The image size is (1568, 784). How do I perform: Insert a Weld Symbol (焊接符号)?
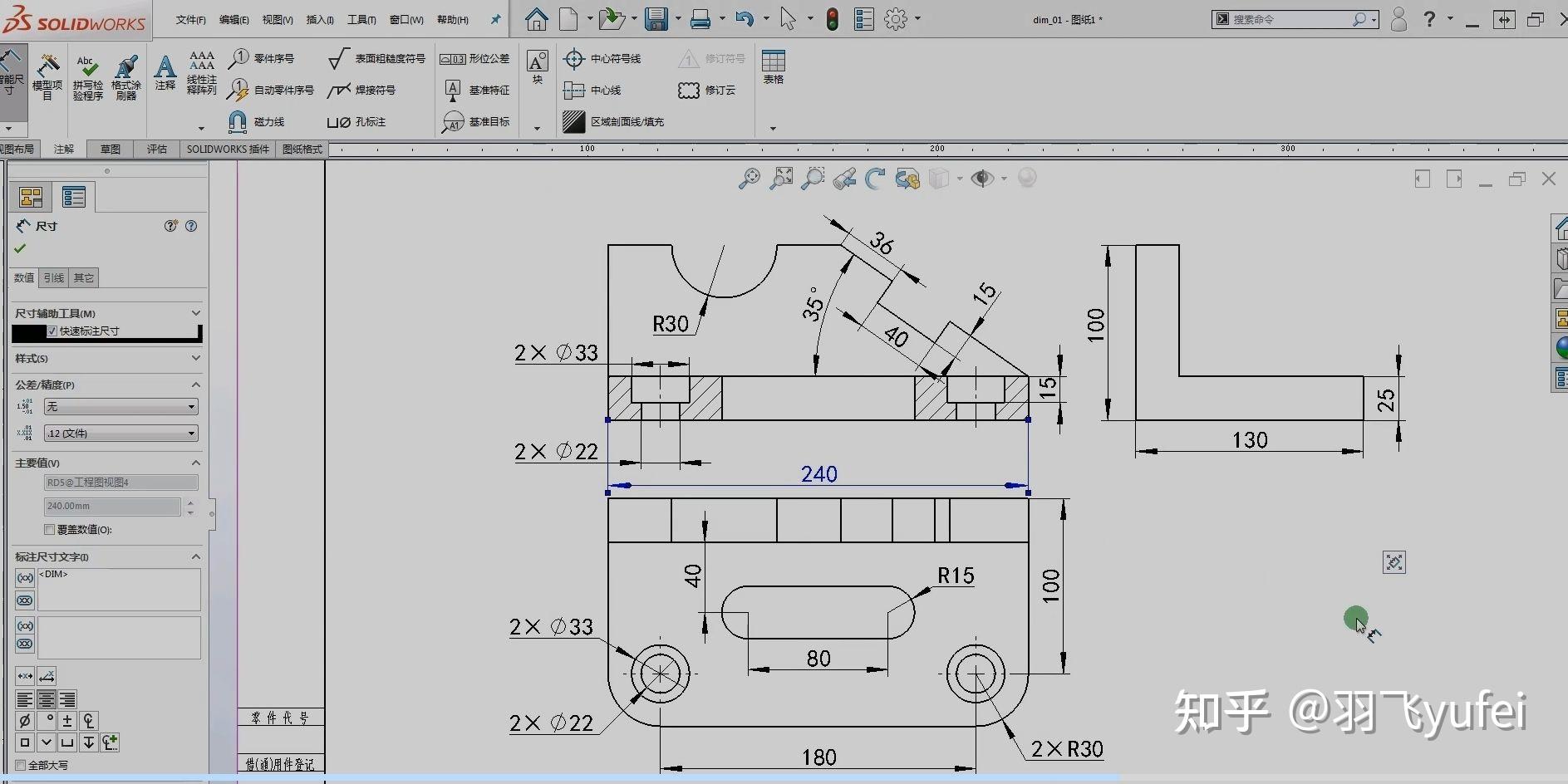point(361,90)
